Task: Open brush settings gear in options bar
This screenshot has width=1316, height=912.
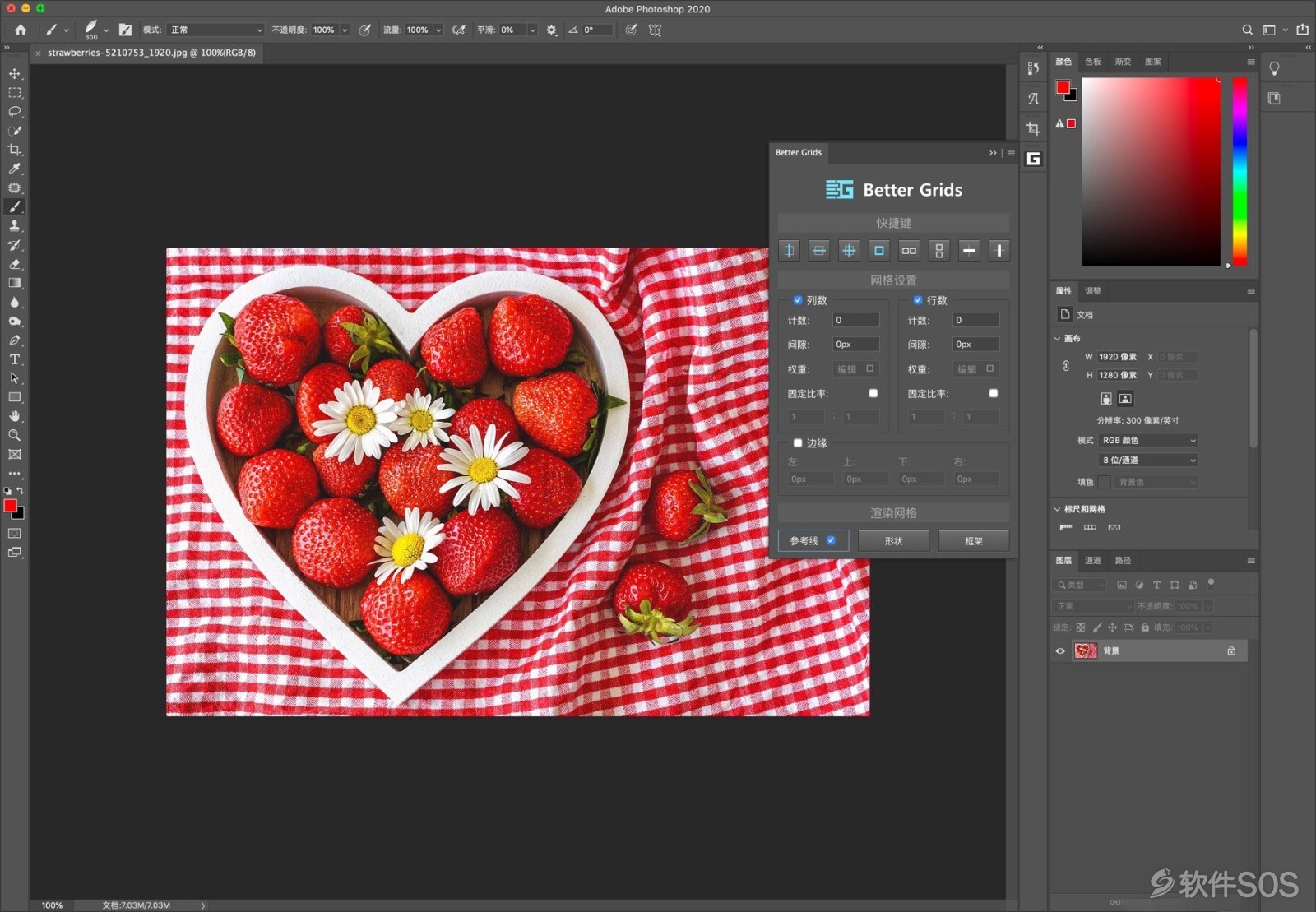Action: tap(551, 30)
